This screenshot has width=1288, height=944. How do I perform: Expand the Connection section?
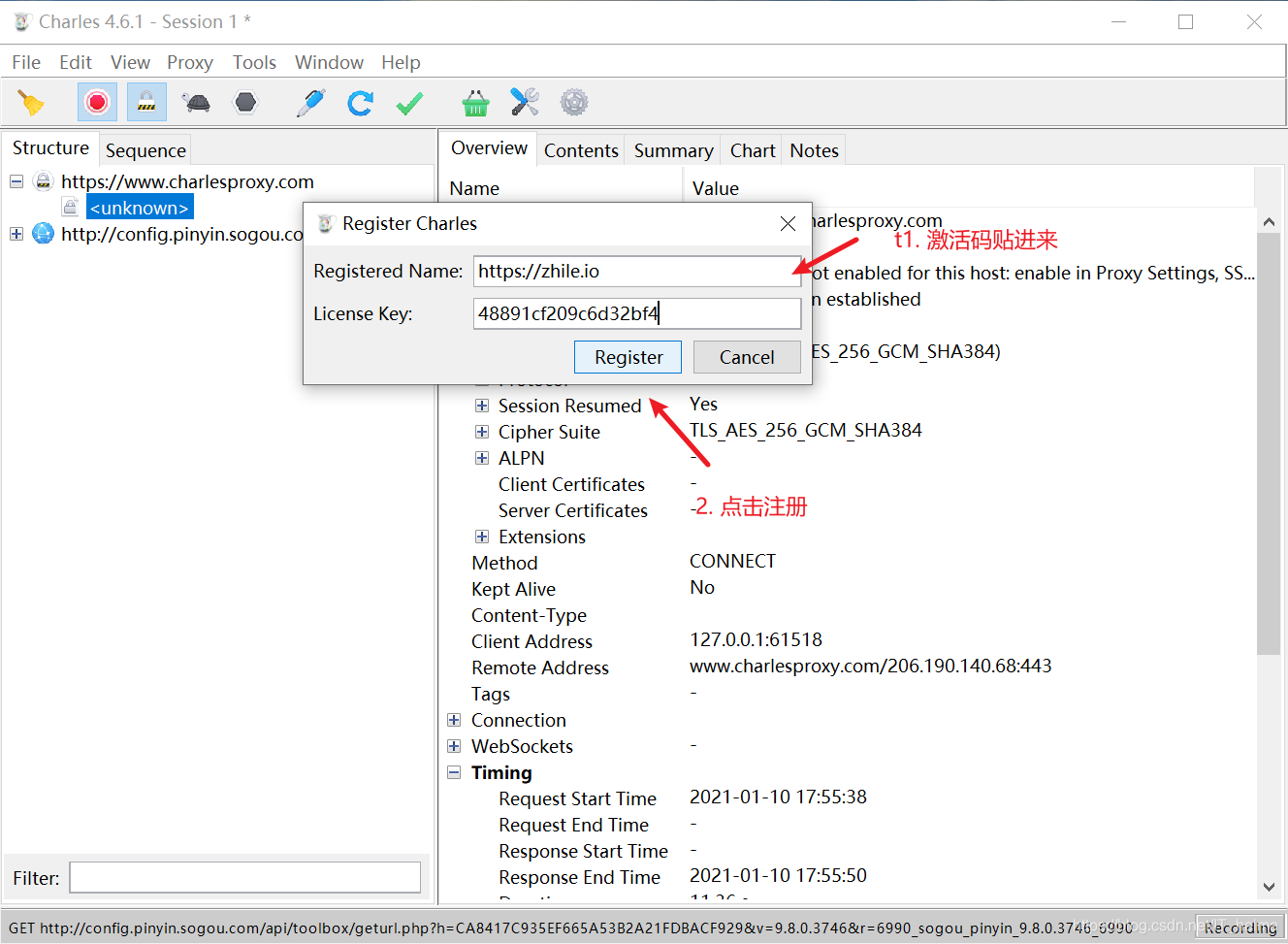point(454,720)
